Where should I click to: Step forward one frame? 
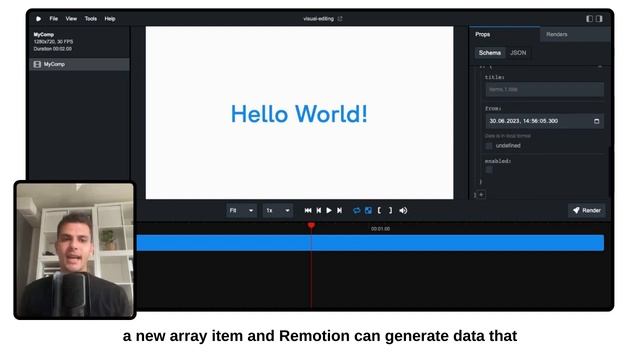pos(340,211)
